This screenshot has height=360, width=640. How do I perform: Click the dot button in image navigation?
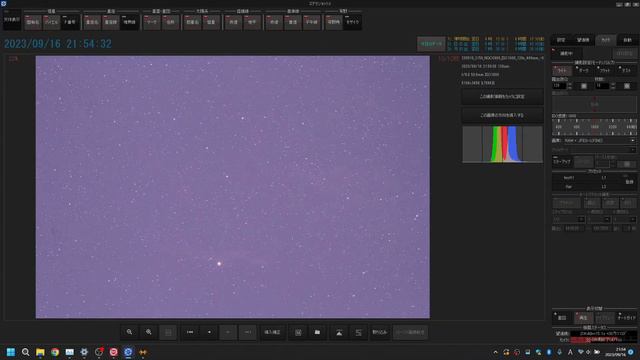[x=209, y=332]
